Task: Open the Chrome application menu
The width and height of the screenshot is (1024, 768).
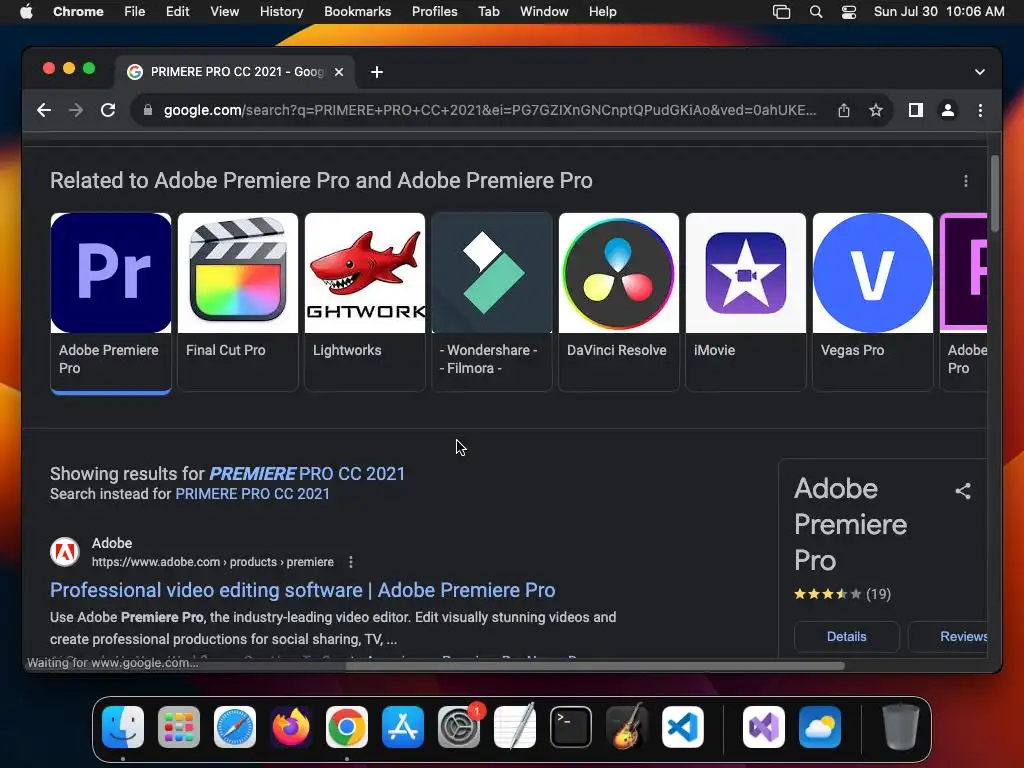Action: pyautogui.click(x=78, y=12)
